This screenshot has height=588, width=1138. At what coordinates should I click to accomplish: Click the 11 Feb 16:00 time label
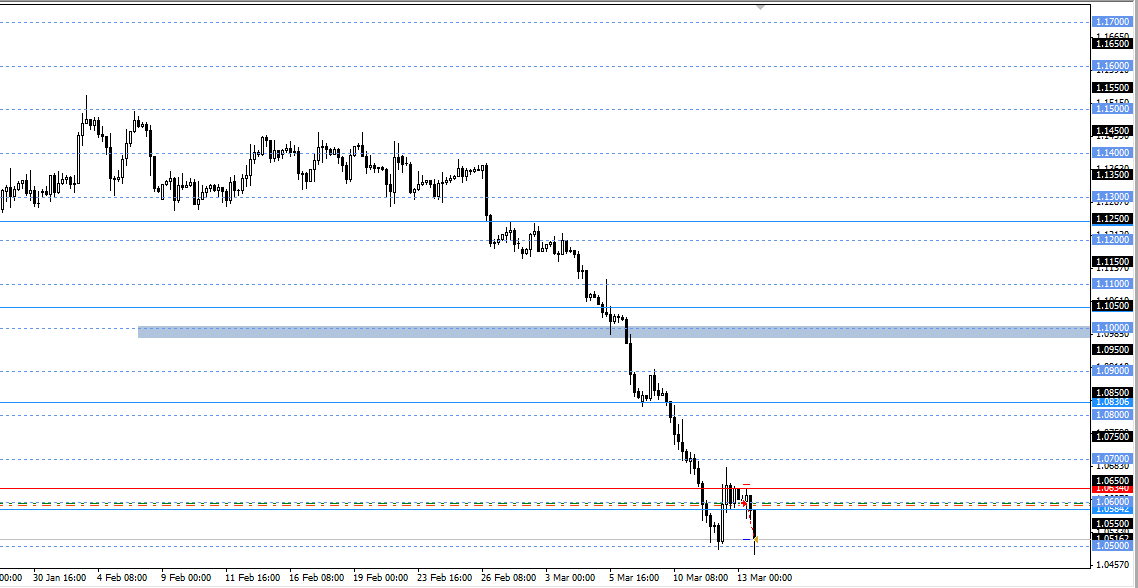point(252,578)
